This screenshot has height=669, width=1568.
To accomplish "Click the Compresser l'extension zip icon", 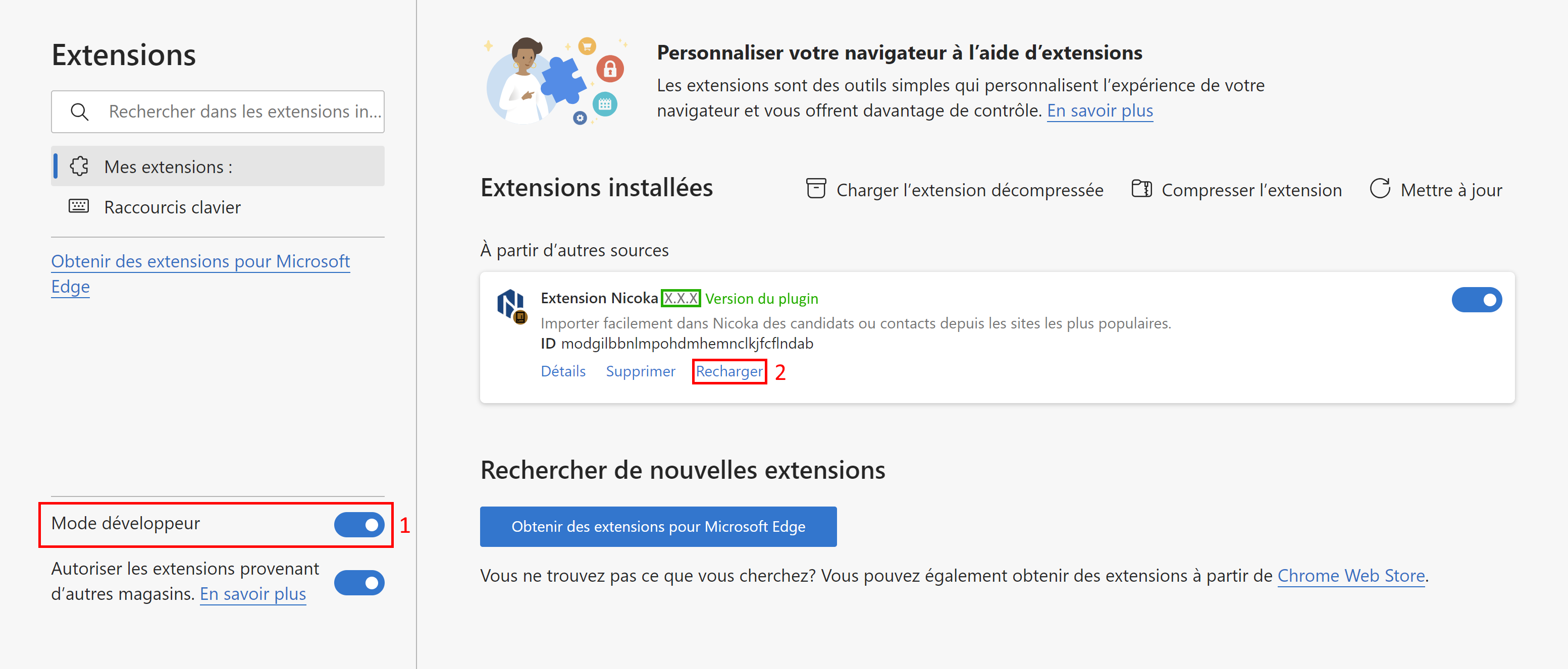I will [1141, 189].
